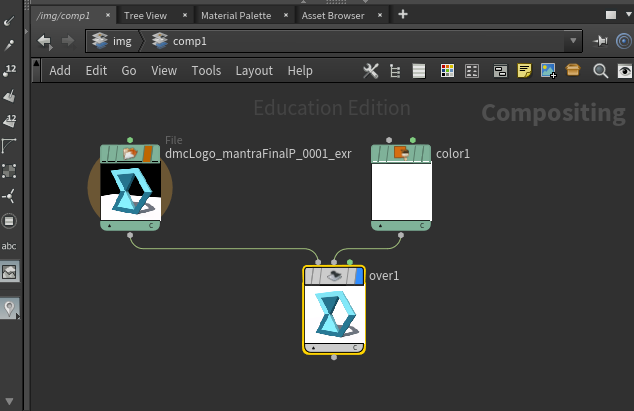Select the over1 node preview thumbnail
This screenshot has height=411, width=634.
click(333, 314)
